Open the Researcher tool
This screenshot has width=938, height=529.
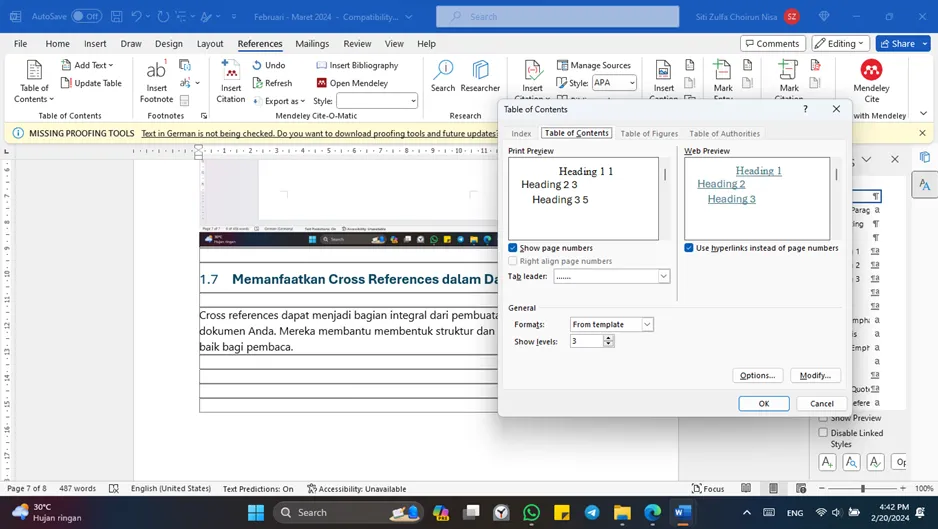tap(480, 76)
